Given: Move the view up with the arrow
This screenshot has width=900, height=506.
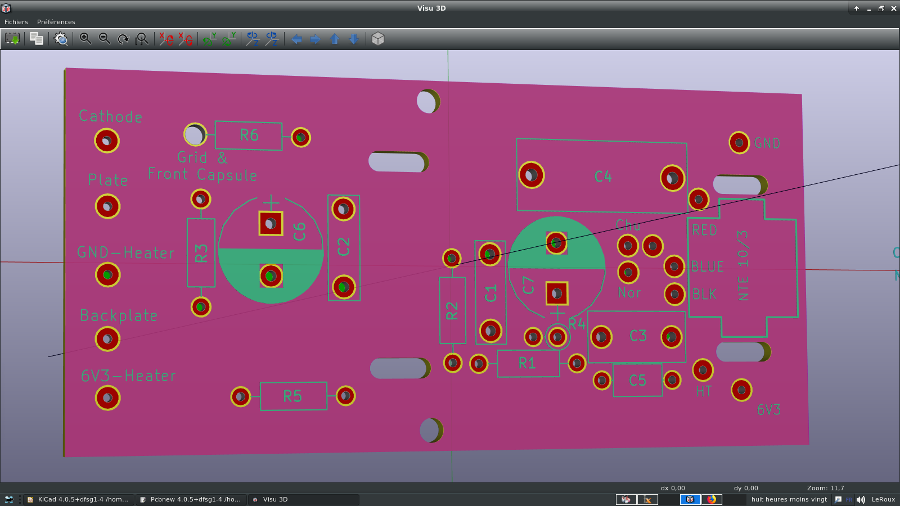Looking at the screenshot, I should tap(334, 39).
